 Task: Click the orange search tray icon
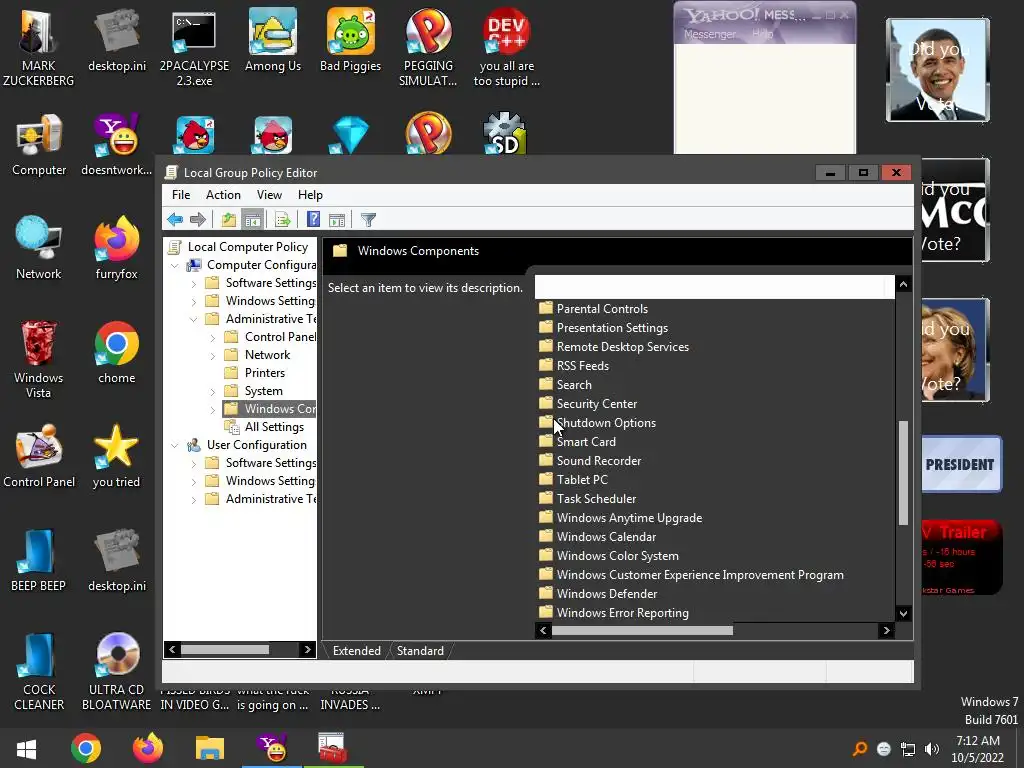pyautogui.click(x=859, y=749)
